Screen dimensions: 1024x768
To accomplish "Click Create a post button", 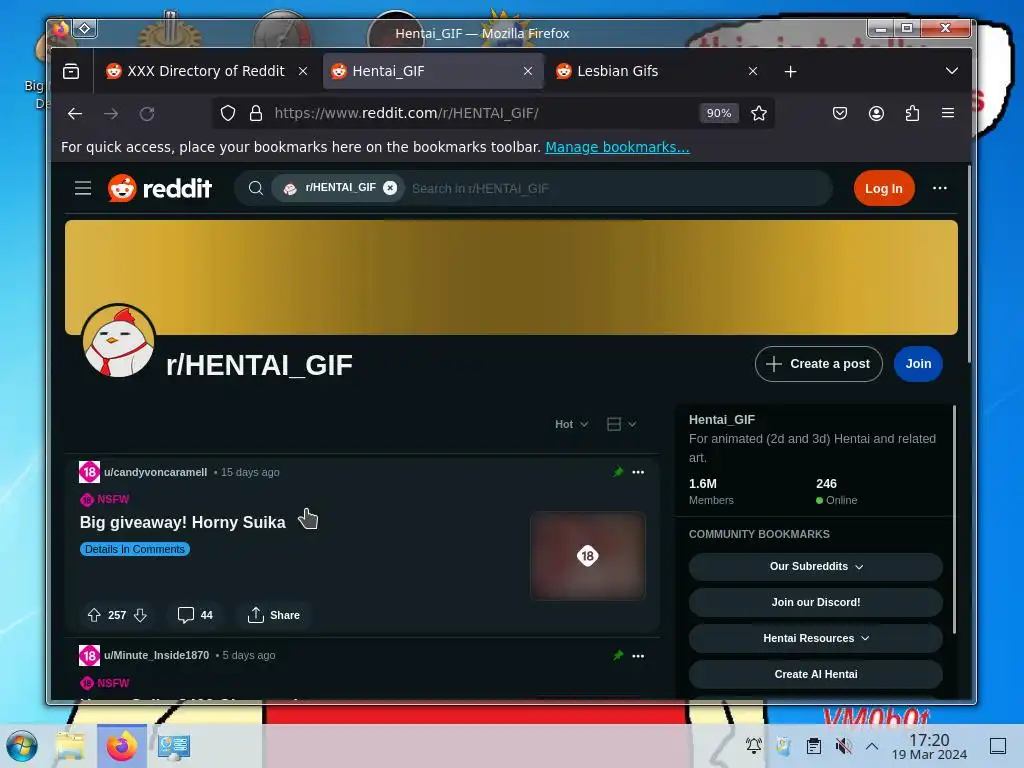I will 818,364.
